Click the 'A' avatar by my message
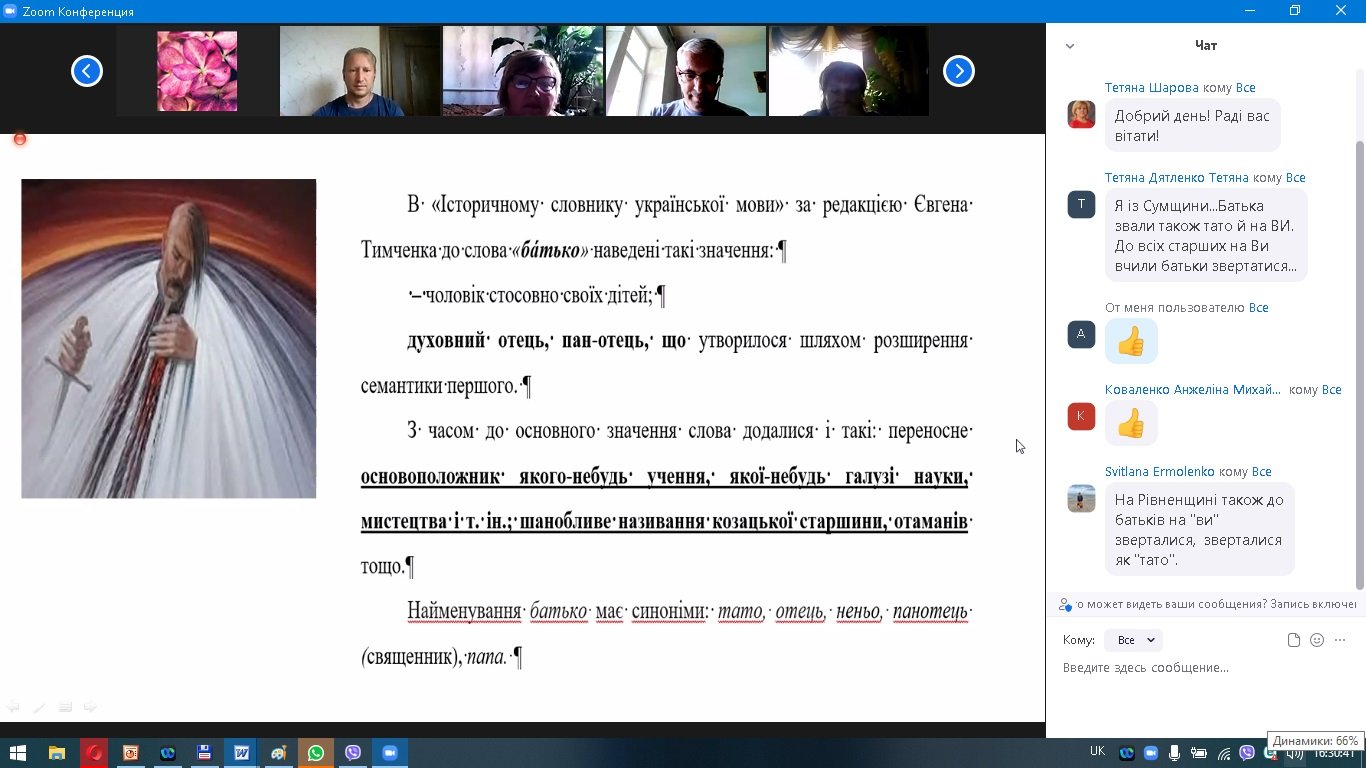The height and width of the screenshot is (768, 1366). click(1081, 334)
